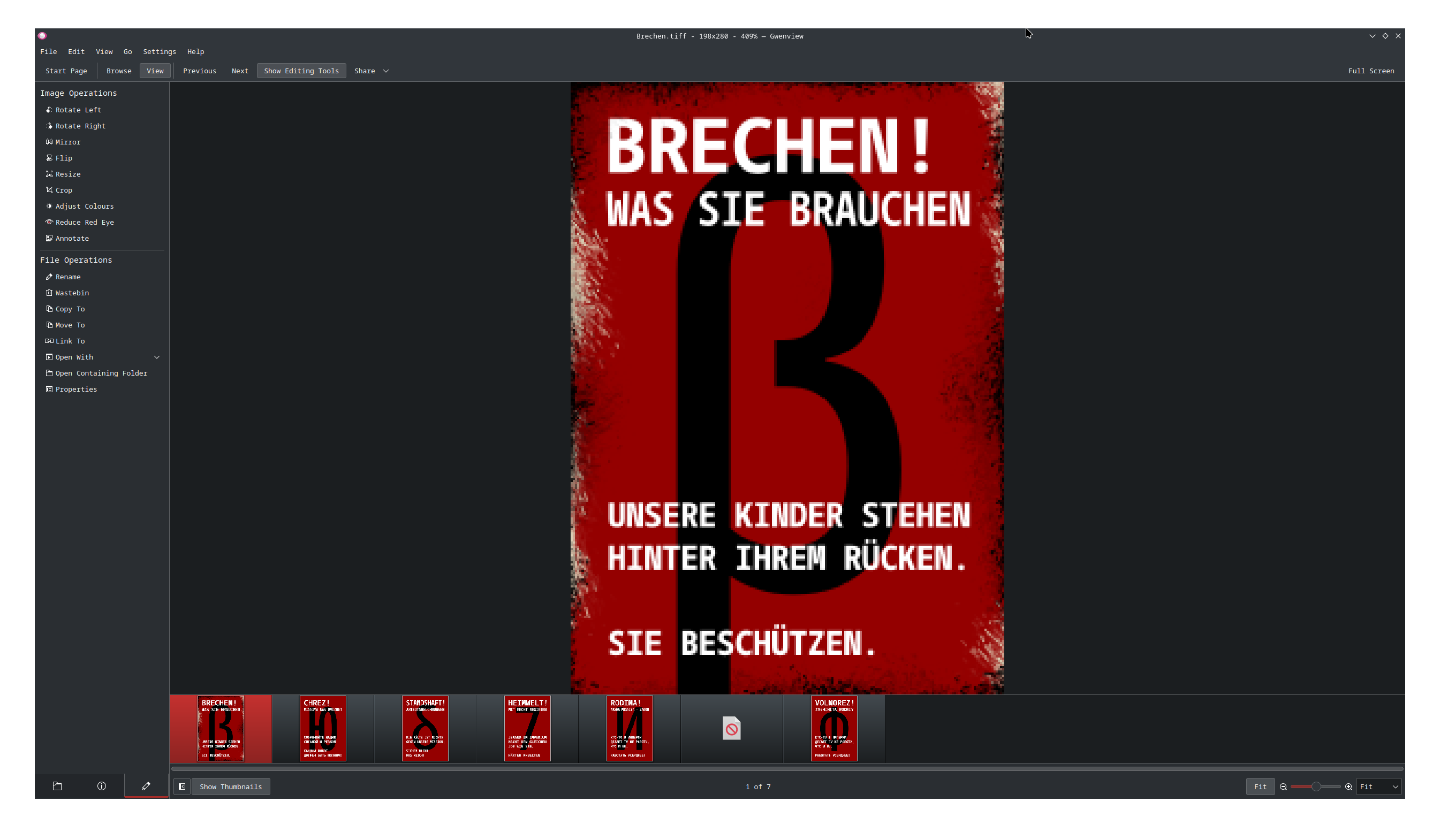
Task: Click the Rotate Left icon
Action: (x=49, y=110)
